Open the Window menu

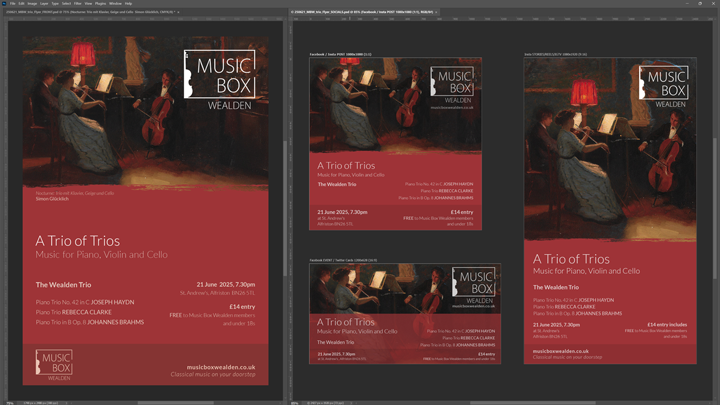coord(115,3)
